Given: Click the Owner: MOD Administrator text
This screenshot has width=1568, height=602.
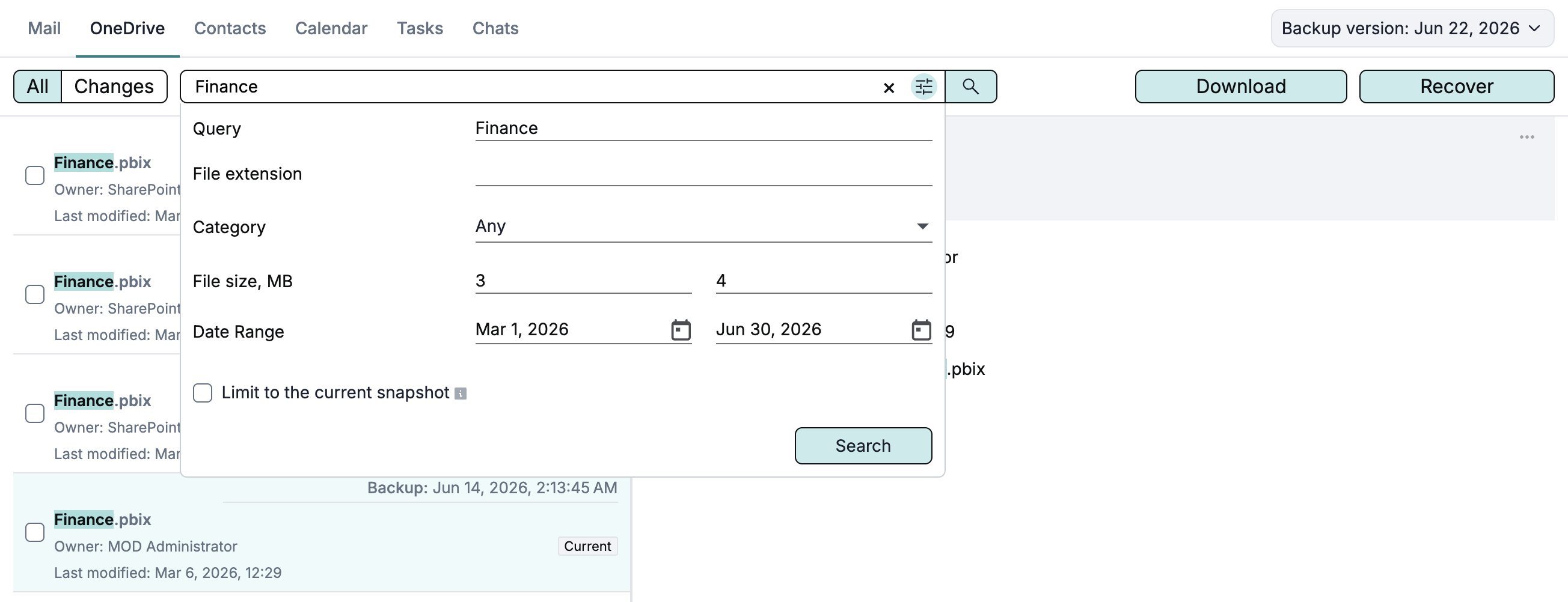Looking at the screenshot, I should tap(145, 546).
